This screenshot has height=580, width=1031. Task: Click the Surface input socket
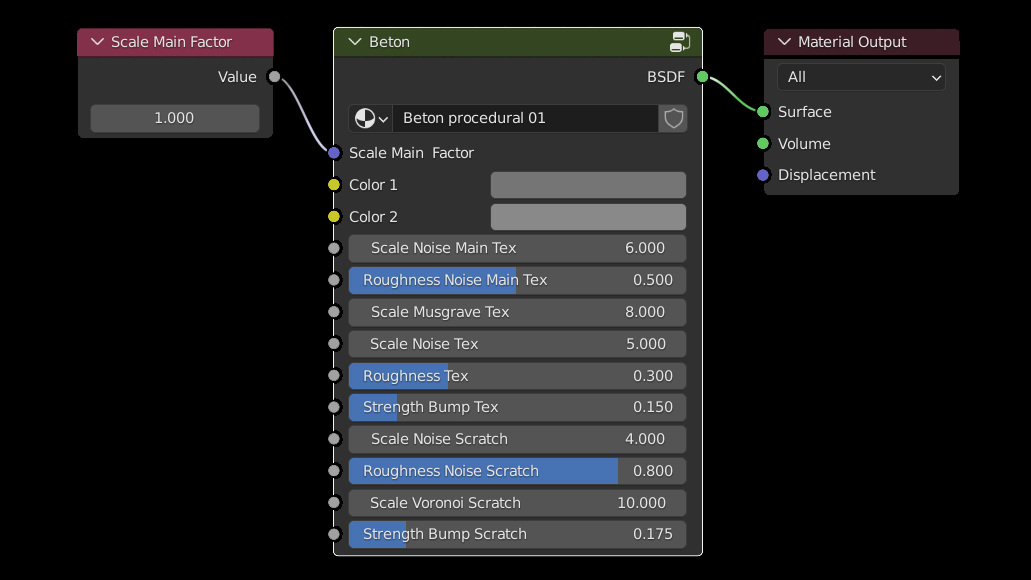(763, 112)
